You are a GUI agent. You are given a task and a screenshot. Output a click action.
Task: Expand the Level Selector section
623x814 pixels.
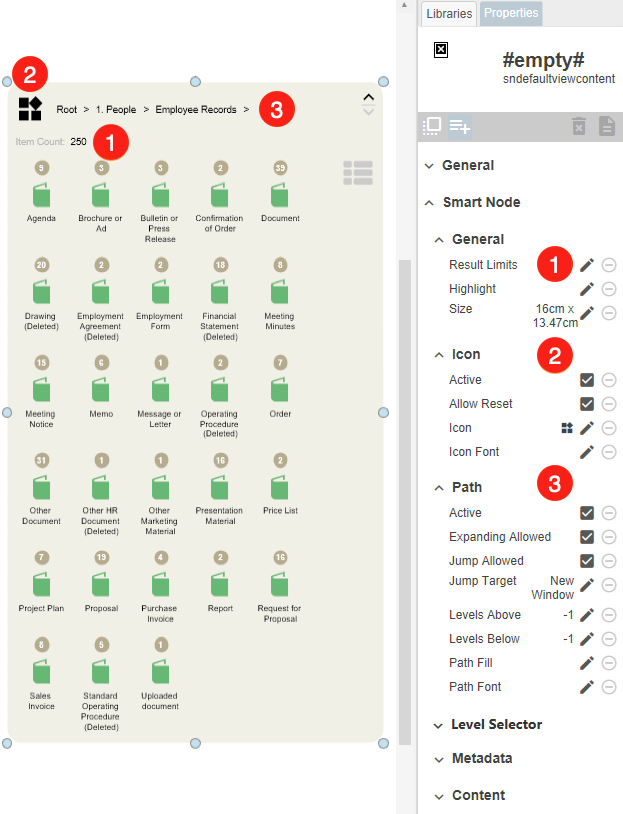[x=496, y=724]
